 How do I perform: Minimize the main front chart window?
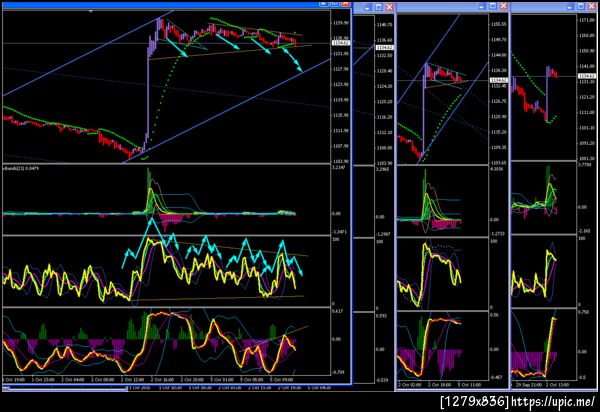(324, 3)
